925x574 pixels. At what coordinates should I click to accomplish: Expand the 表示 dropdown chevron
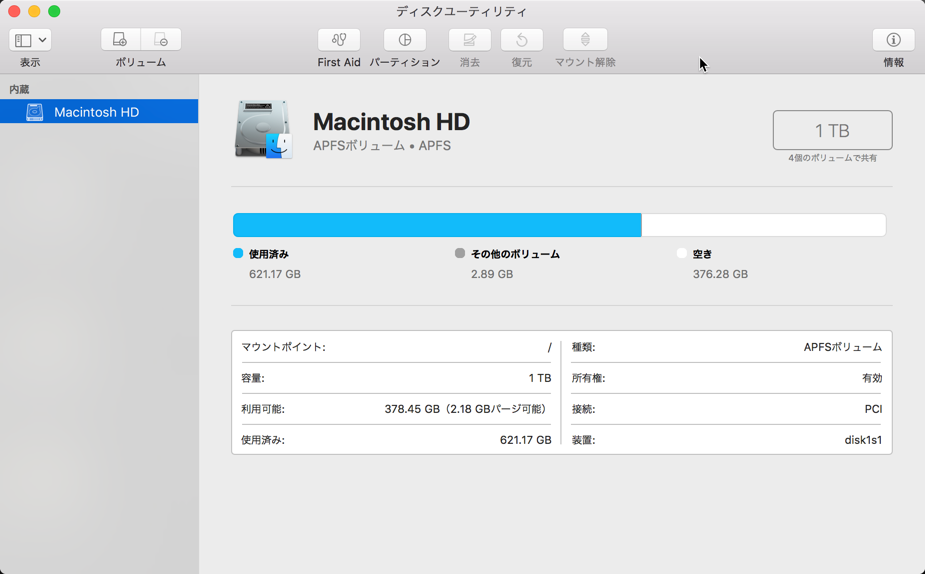click(42, 40)
